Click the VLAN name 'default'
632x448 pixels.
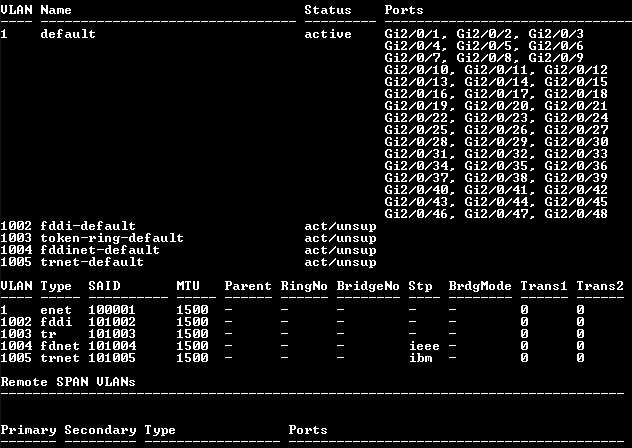click(x=68, y=34)
